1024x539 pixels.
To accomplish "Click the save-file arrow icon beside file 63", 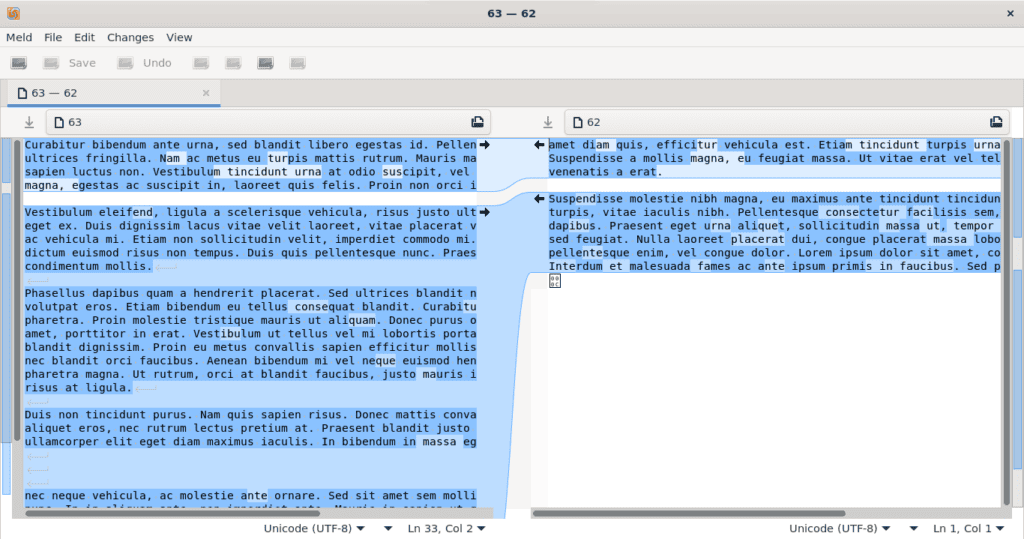I will click(x=29, y=122).
